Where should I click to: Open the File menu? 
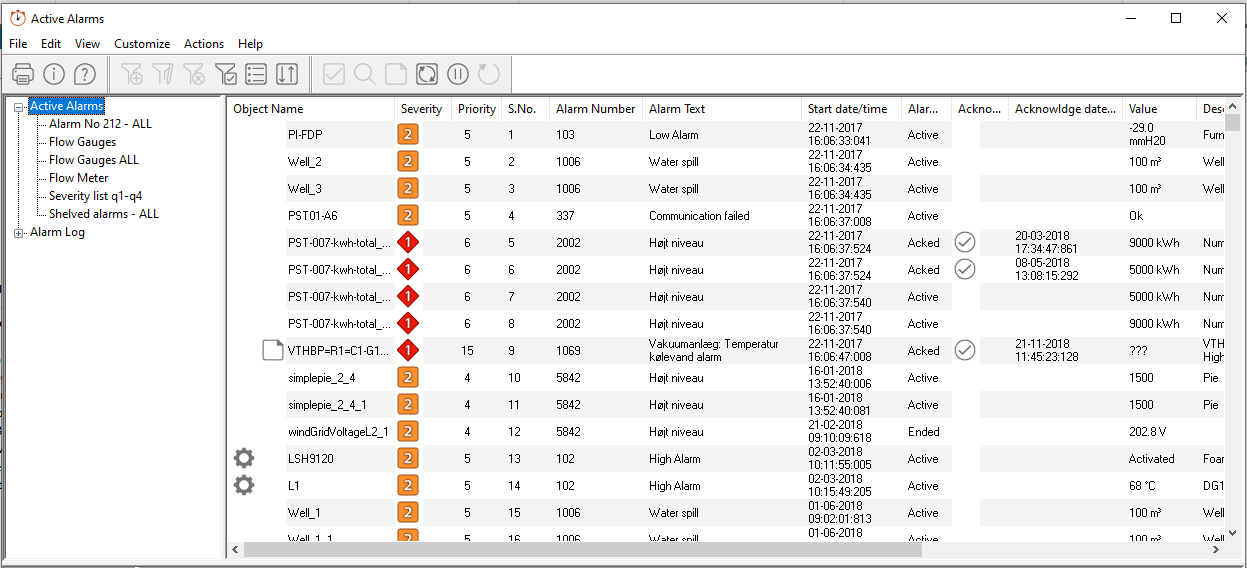tap(18, 44)
